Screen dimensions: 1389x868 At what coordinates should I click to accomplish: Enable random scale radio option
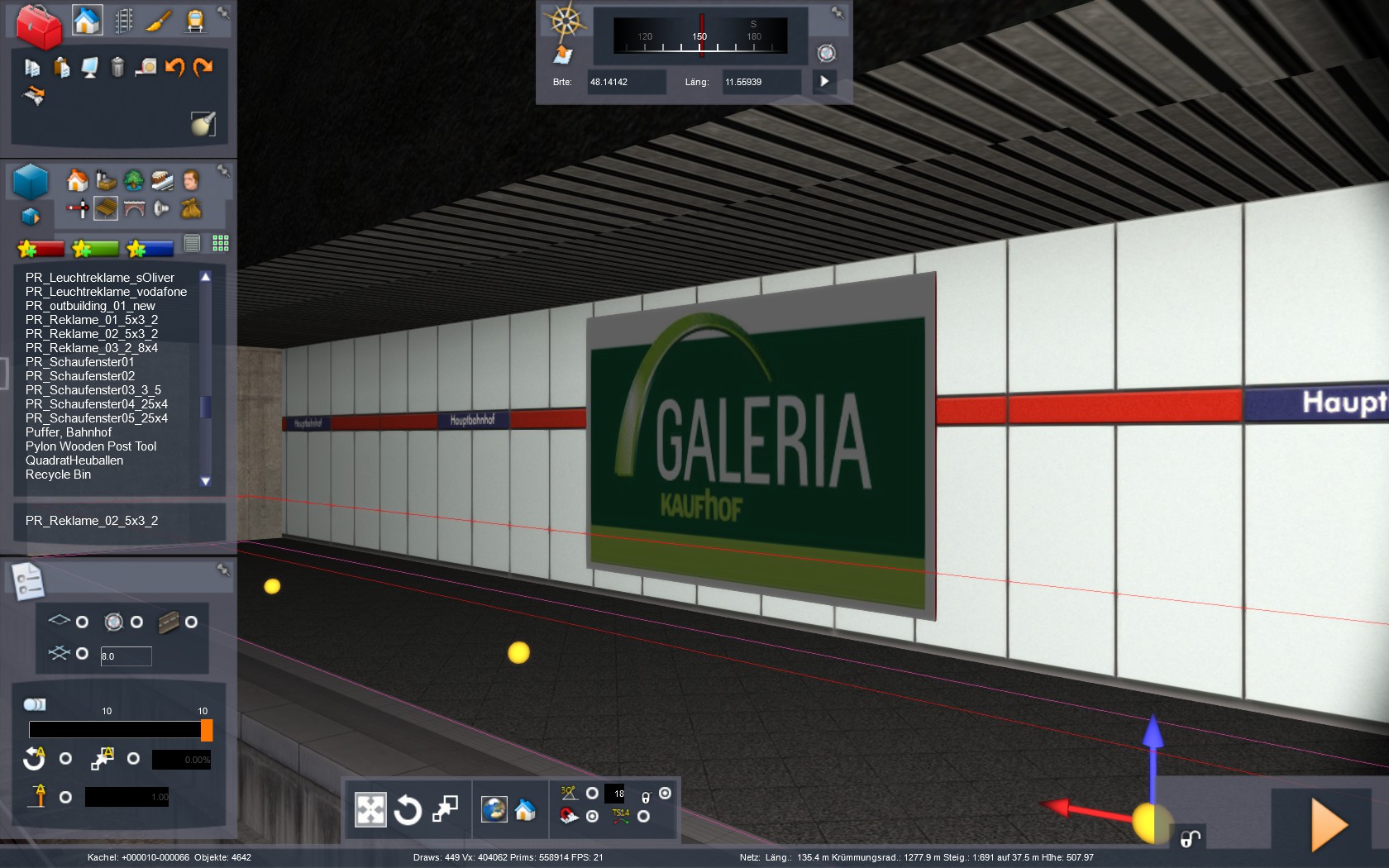pos(133,758)
